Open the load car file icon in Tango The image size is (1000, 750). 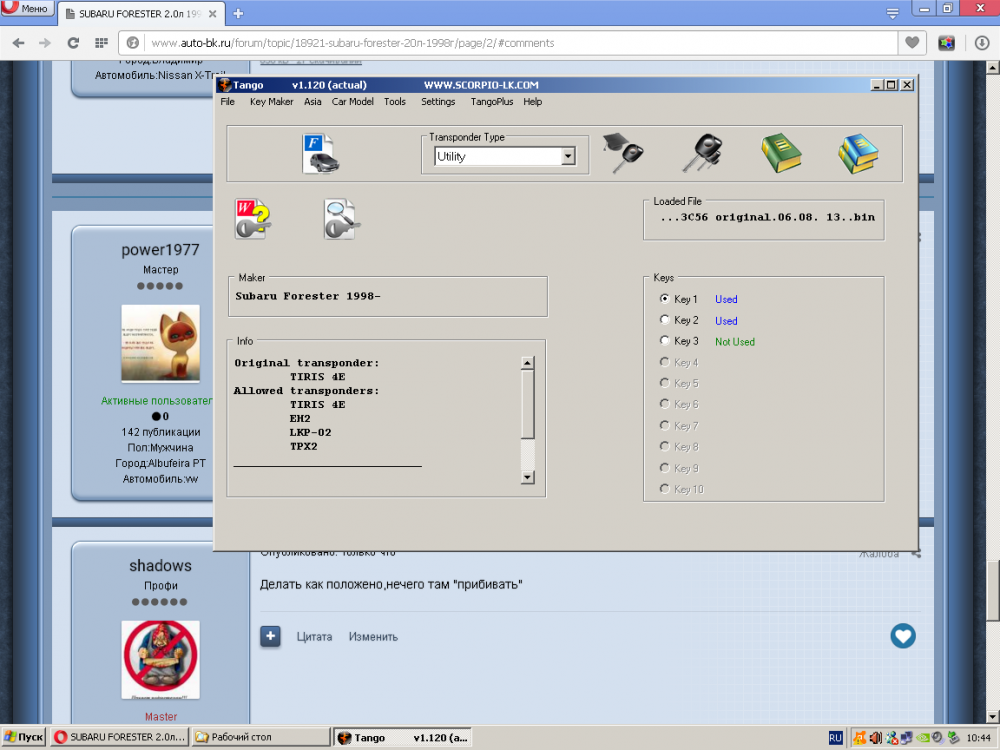pyautogui.click(x=321, y=154)
